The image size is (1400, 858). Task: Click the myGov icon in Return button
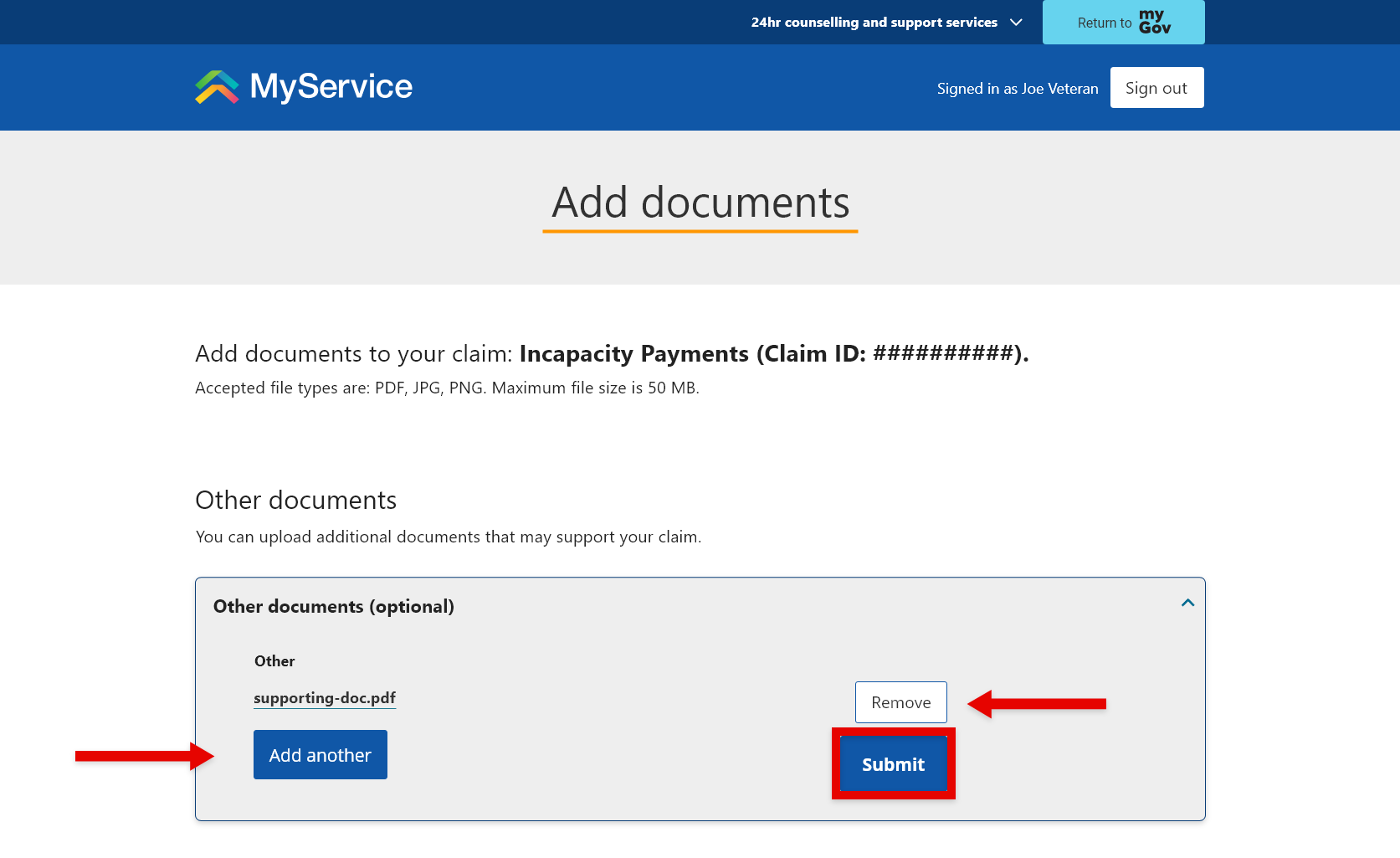point(1156,22)
